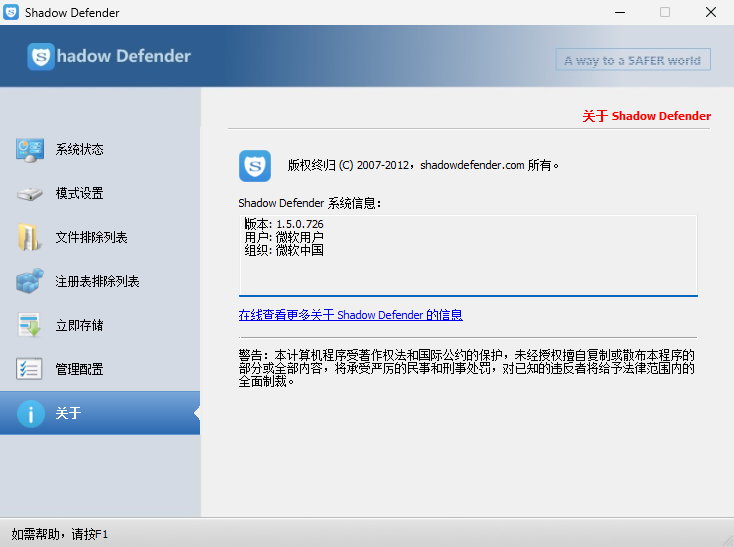Click the 模式设置 disk drive icon
Viewport: 734px width, 547px height.
pyautogui.click(x=30, y=194)
